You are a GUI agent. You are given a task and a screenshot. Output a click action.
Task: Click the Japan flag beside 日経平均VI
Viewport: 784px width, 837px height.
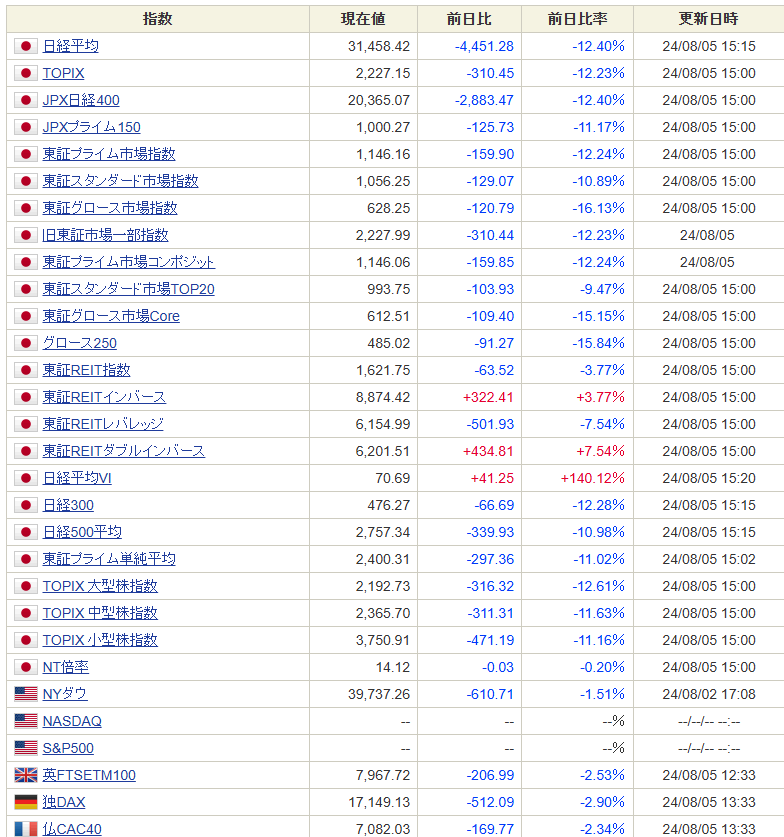tap(26, 478)
